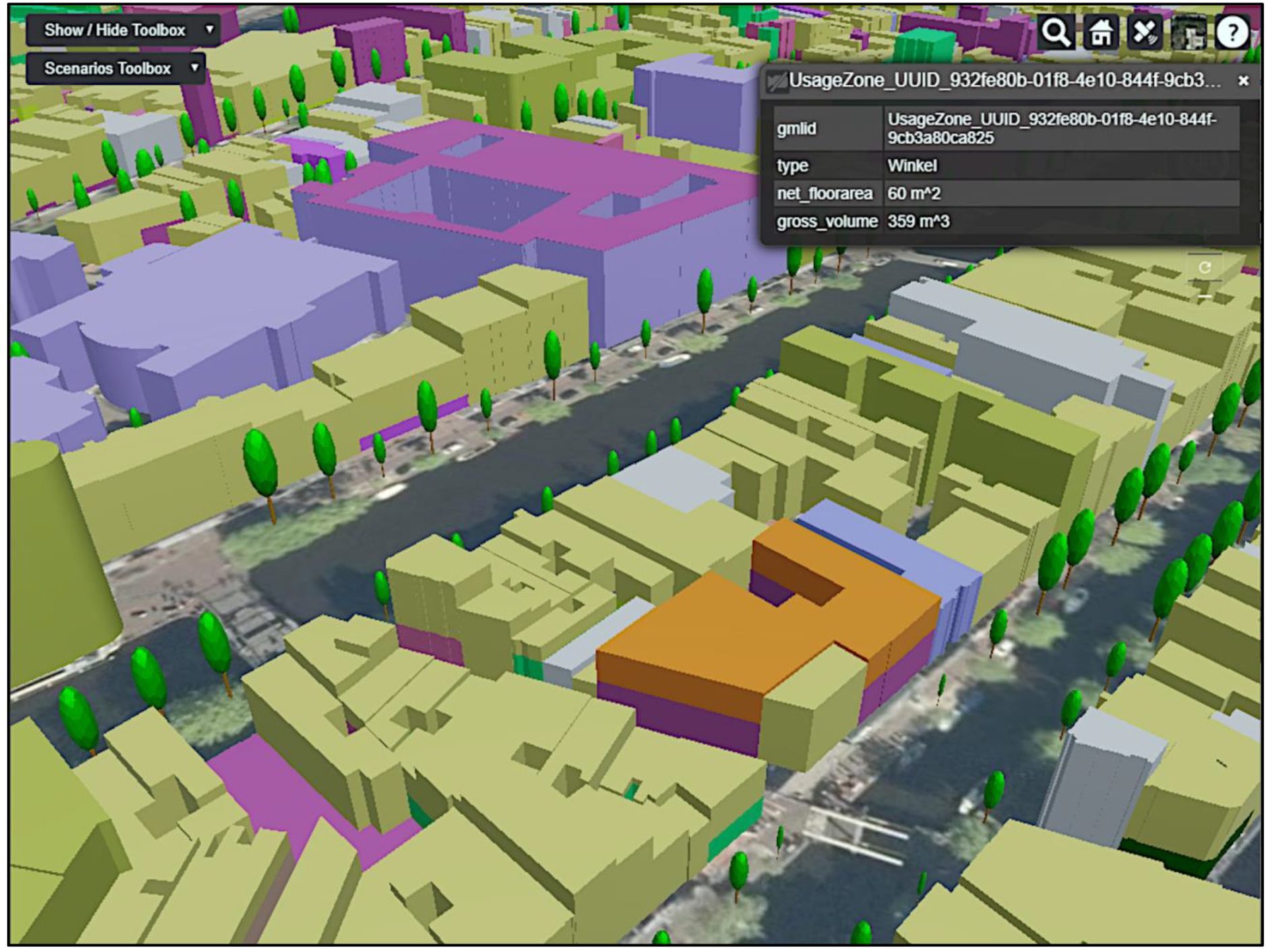This screenshot has width=1269, height=952.
Task: Close the UsageZone info box
Action: tap(1243, 81)
